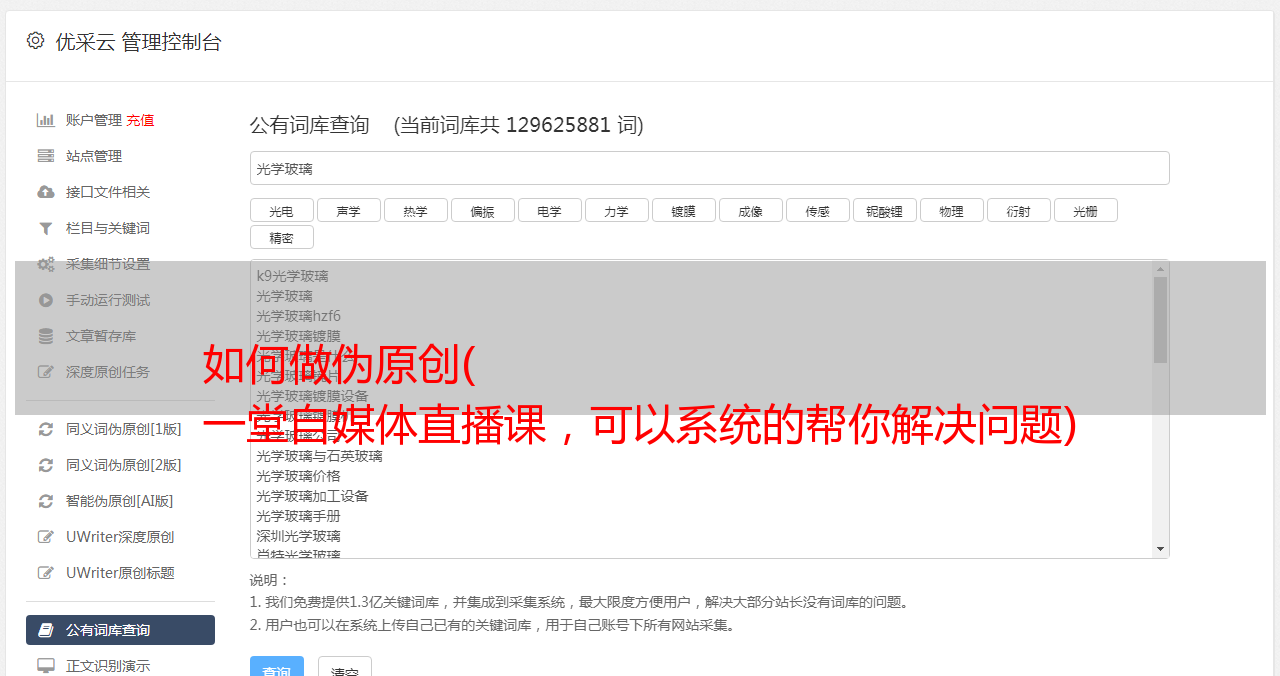Click the results list scroll down arrow
Image resolution: width=1280 pixels, height=676 pixels.
pyautogui.click(x=1160, y=549)
